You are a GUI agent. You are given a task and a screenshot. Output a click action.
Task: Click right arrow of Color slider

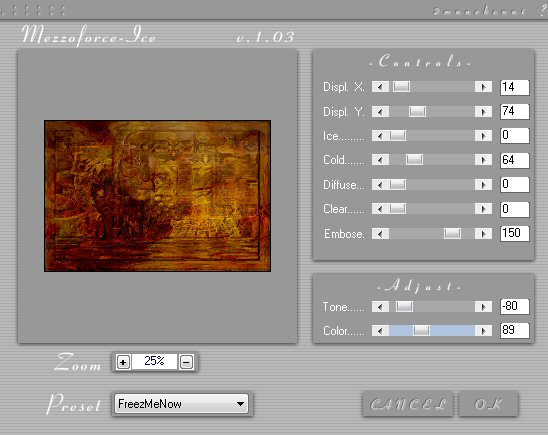coord(483,331)
